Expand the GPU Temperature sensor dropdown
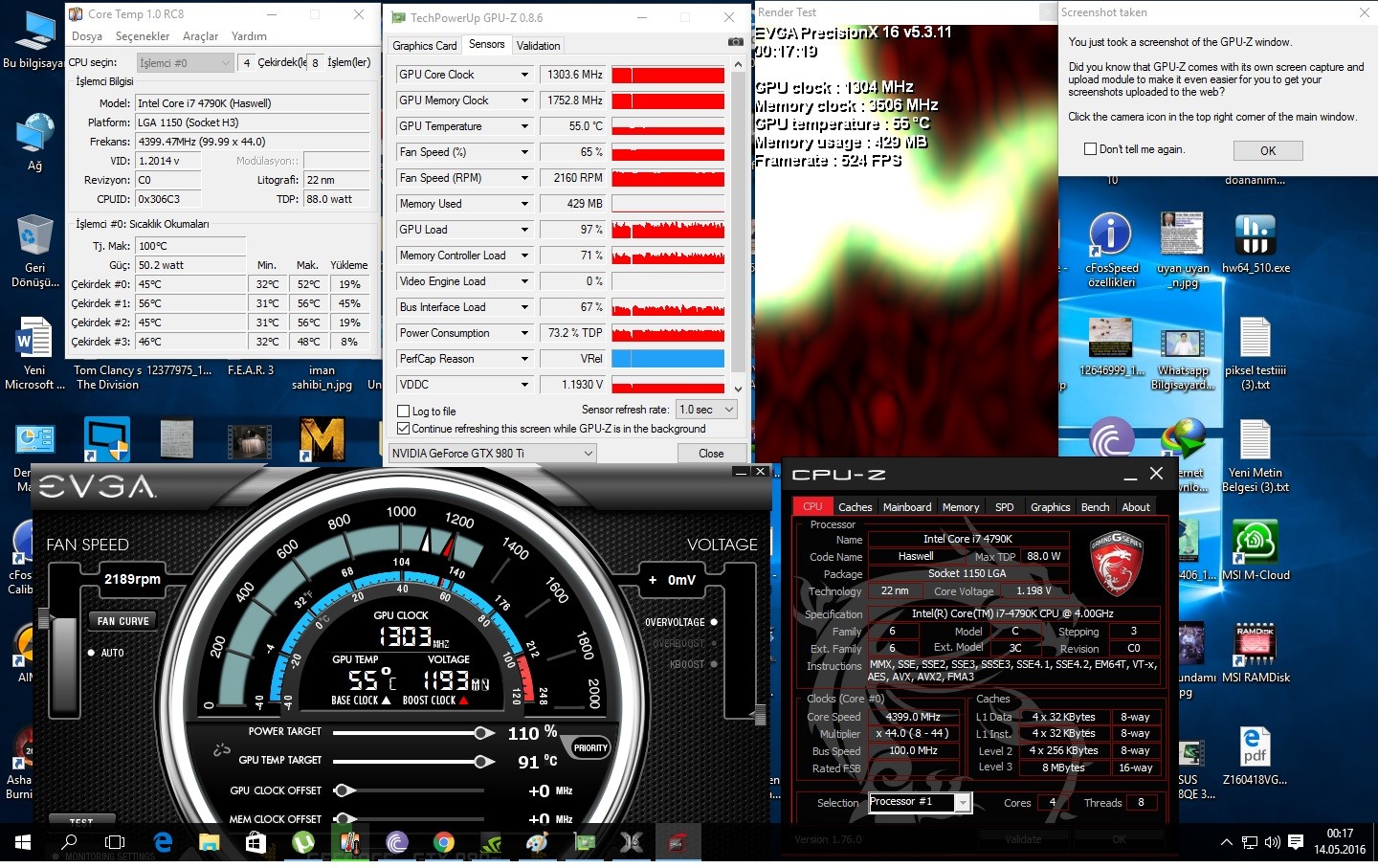This screenshot has width=1378, height=868. coord(524,126)
